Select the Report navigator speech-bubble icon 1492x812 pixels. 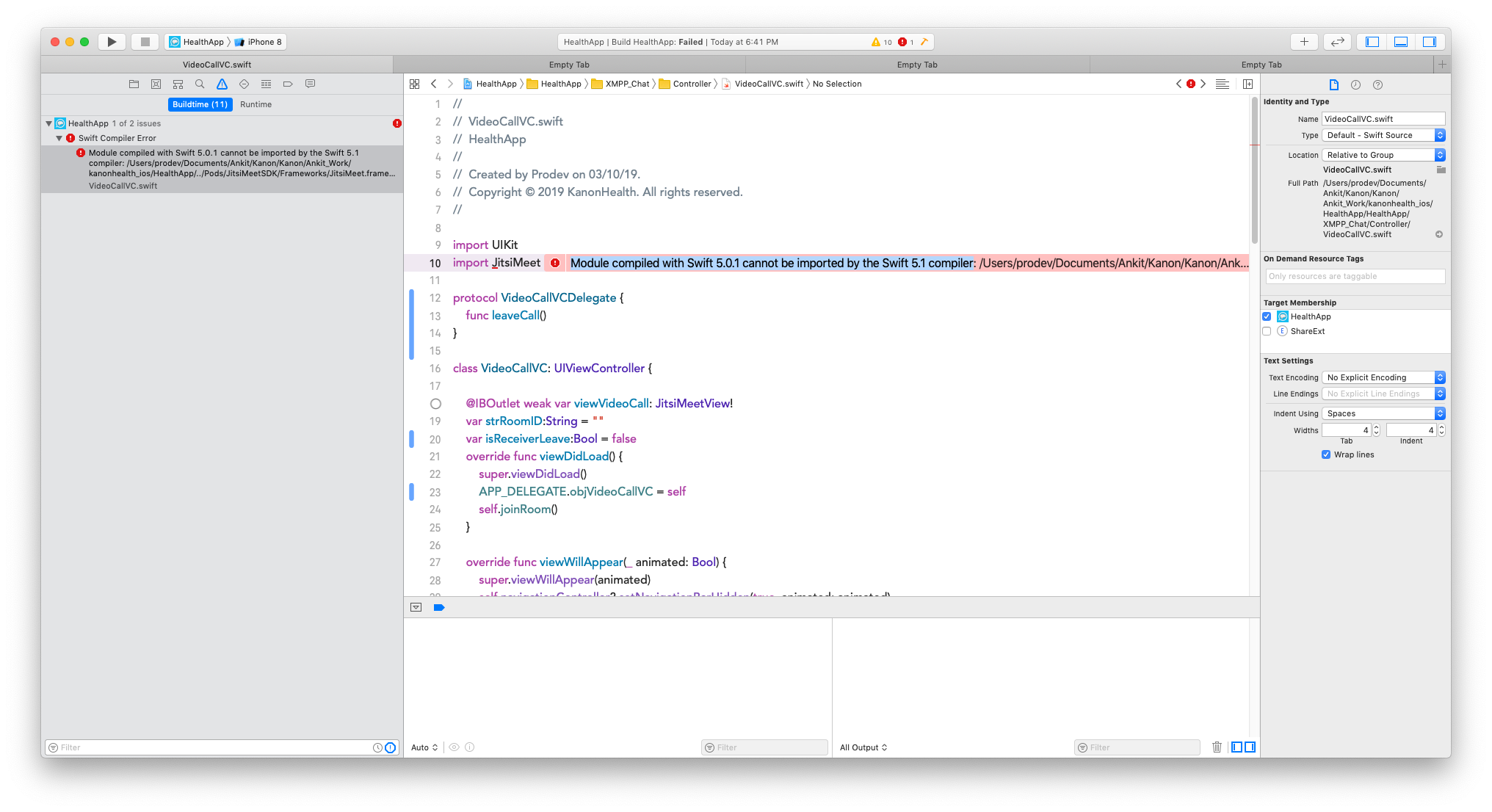coord(310,84)
